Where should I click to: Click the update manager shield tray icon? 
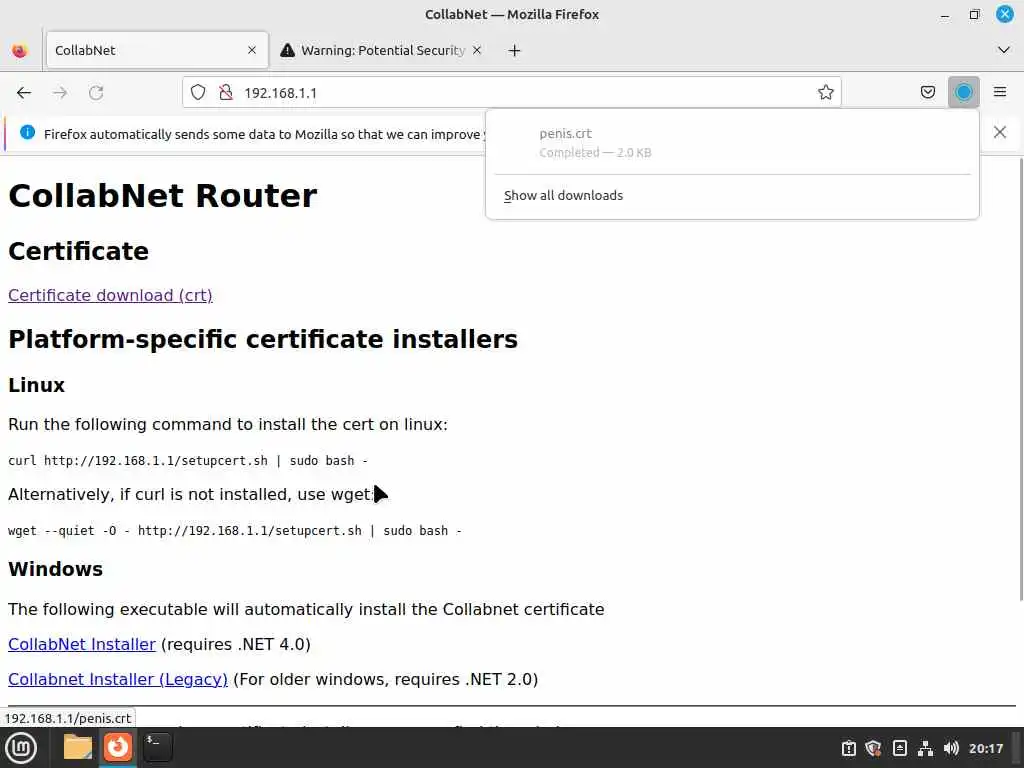pyautogui.click(x=873, y=748)
